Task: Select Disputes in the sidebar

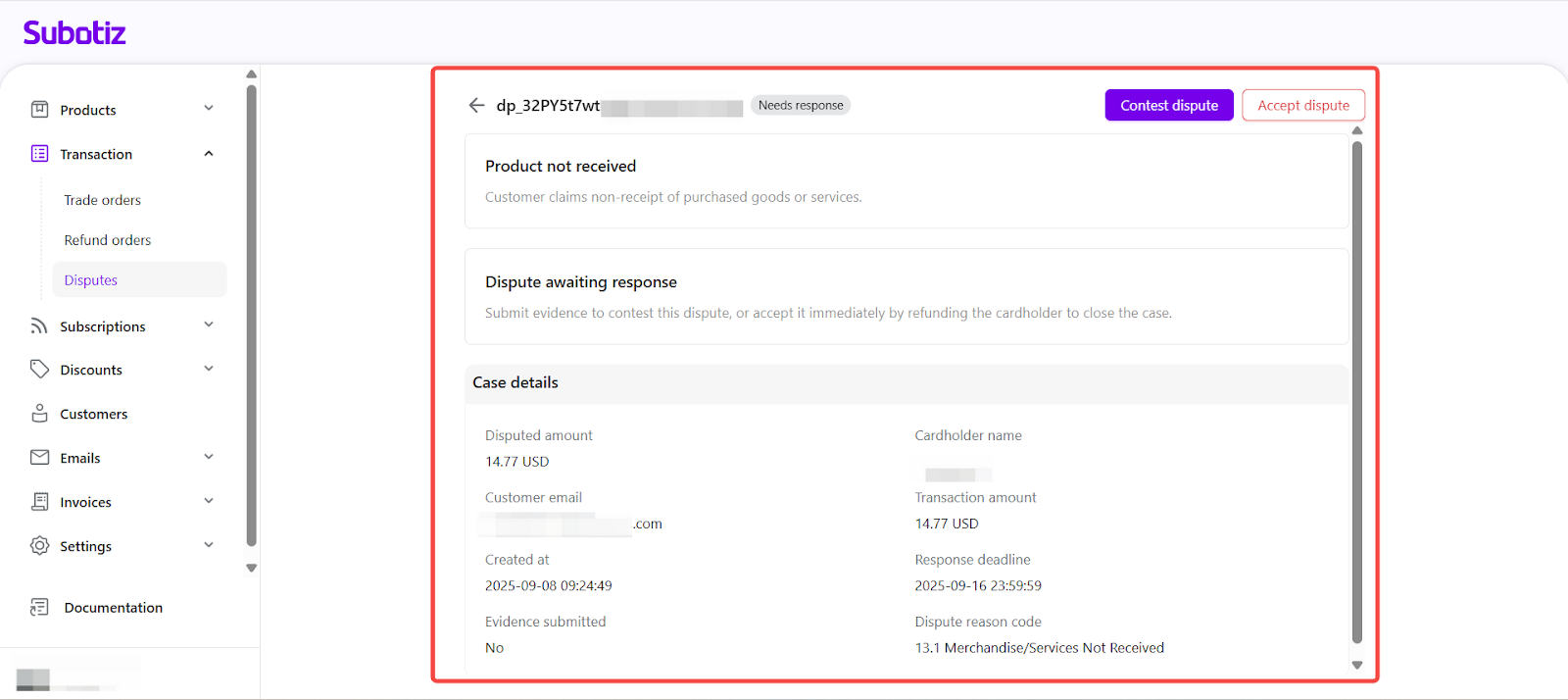Action: (91, 280)
